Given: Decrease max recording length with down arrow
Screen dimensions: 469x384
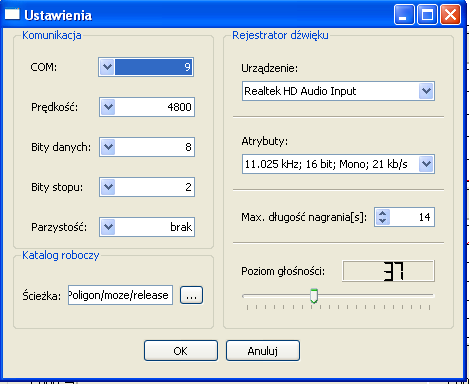Looking at the screenshot, I should pos(383,221).
